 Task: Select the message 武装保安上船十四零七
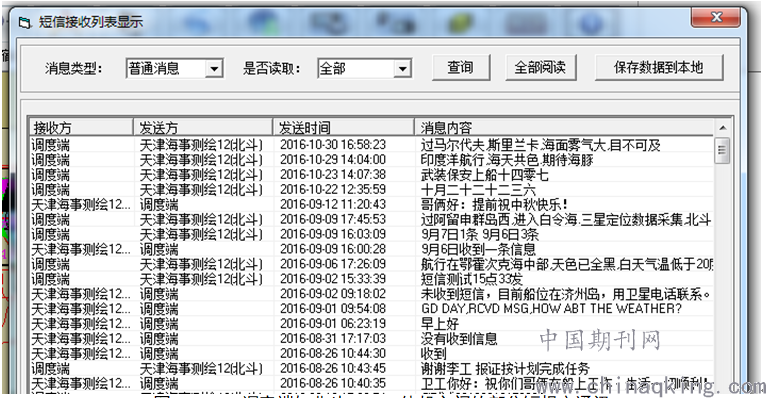[x=485, y=175]
